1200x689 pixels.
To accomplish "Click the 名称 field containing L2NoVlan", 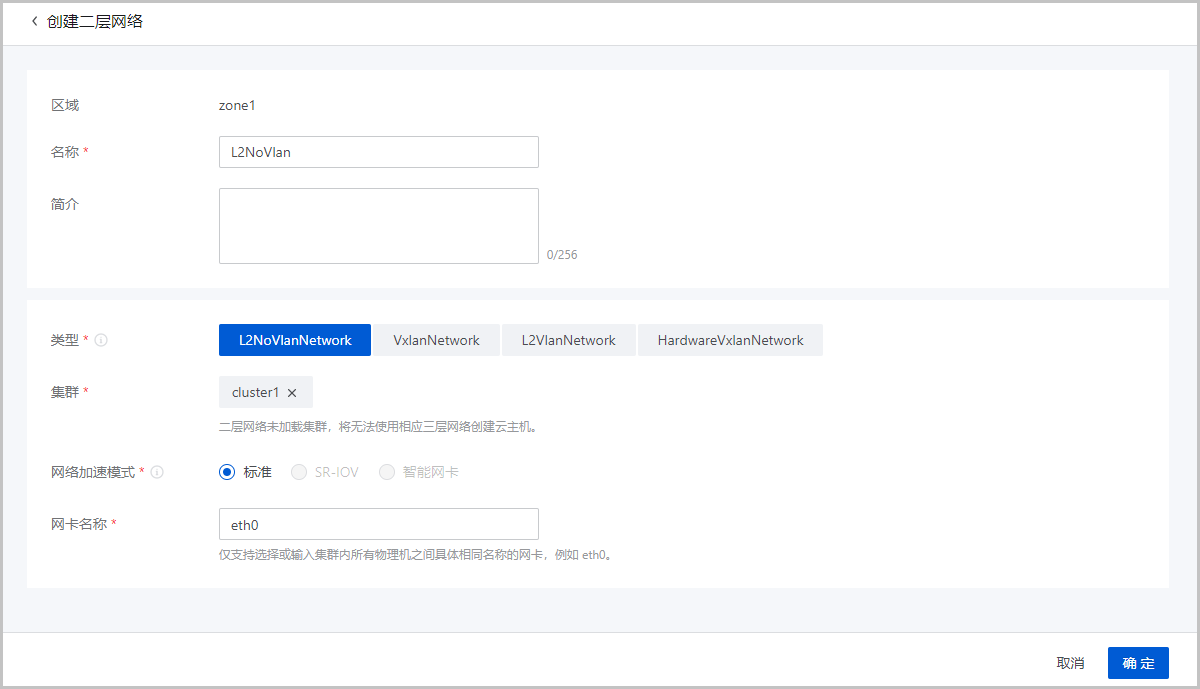I will point(378,152).
